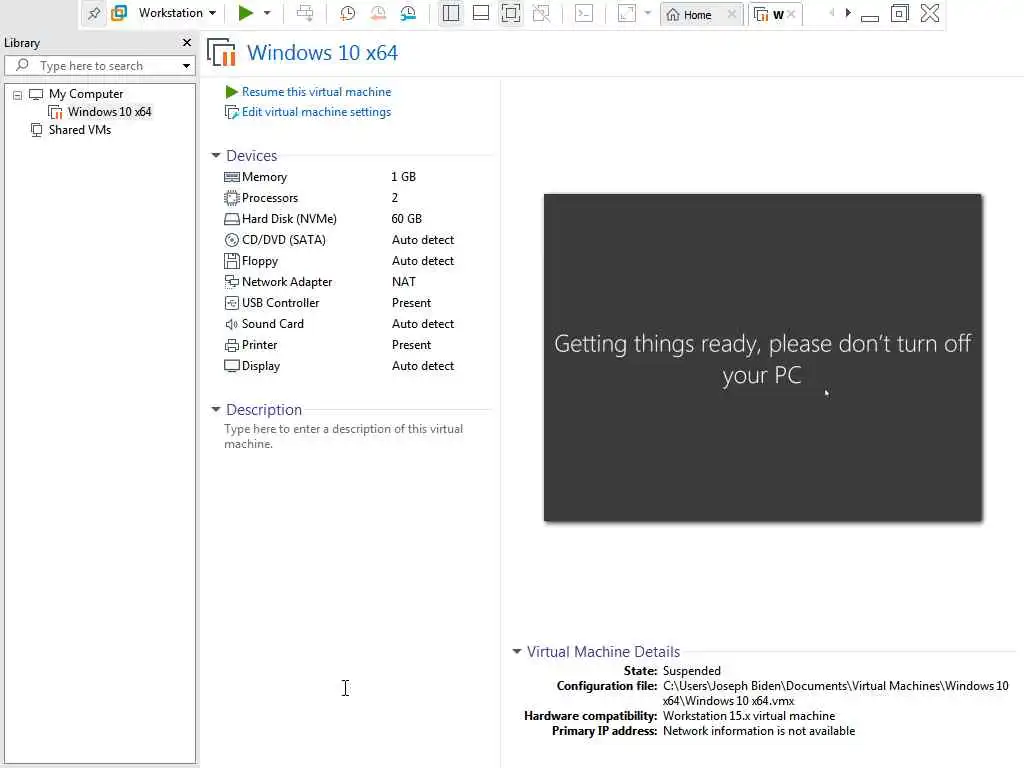
Task: Click the VMware Workstation logo icon
Action: 119,13
